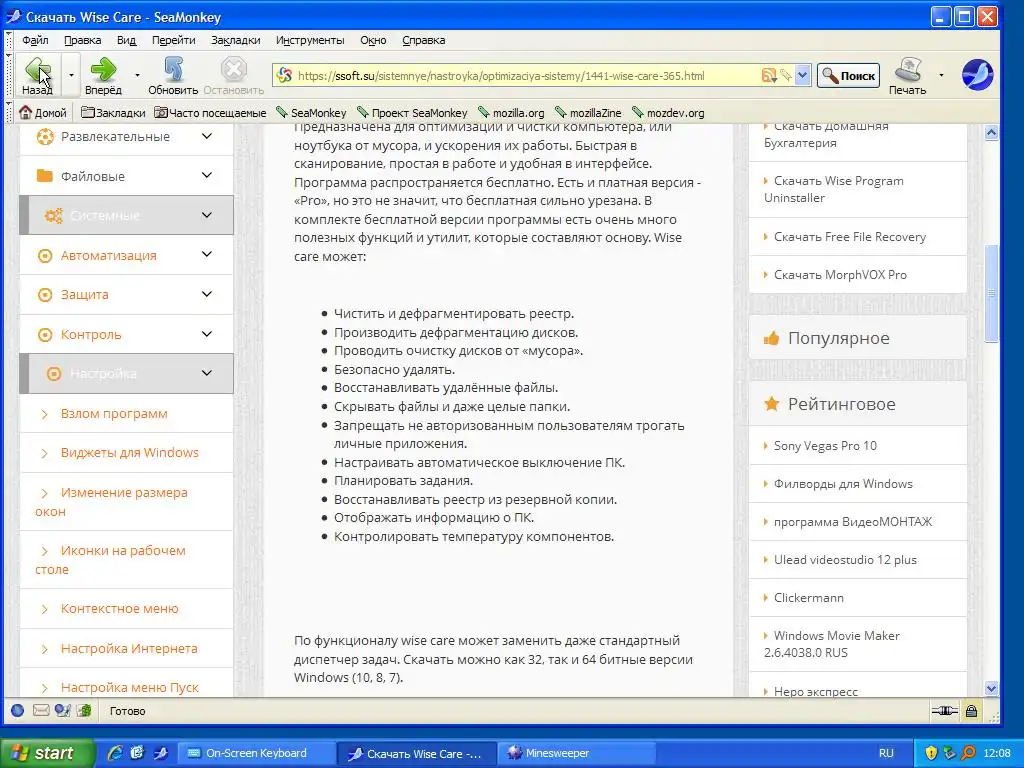Open the Файл menu
1024x768 pixels.
point(35,40)
